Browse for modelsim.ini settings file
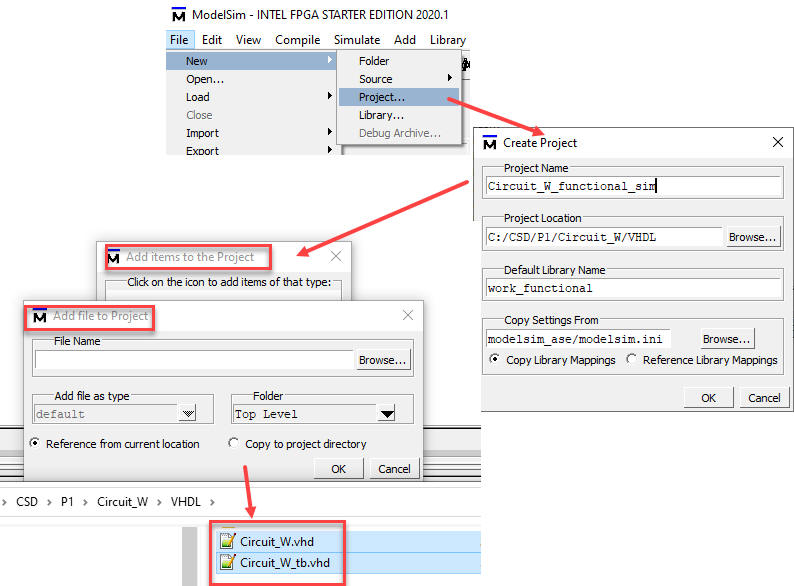Screen dimensions: 794x586 click(726, 339)
